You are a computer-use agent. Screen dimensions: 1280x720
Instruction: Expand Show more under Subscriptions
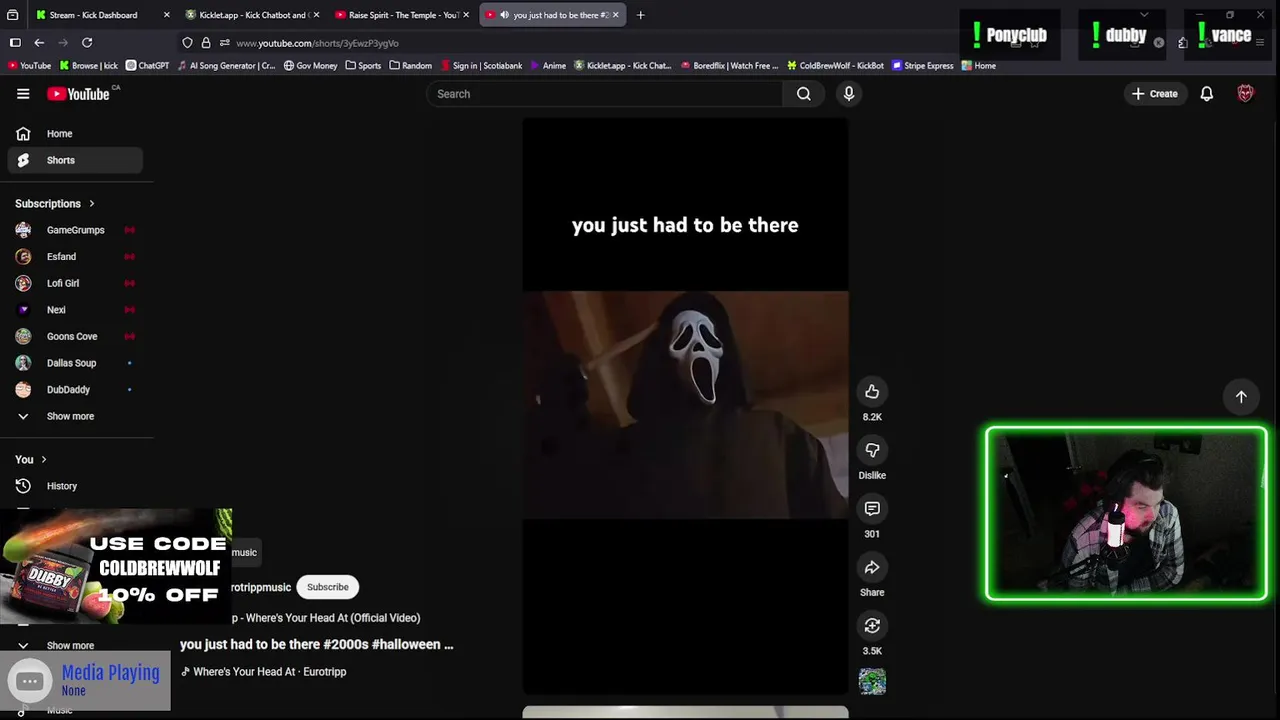pyautogui.click(x=75, y=416)
